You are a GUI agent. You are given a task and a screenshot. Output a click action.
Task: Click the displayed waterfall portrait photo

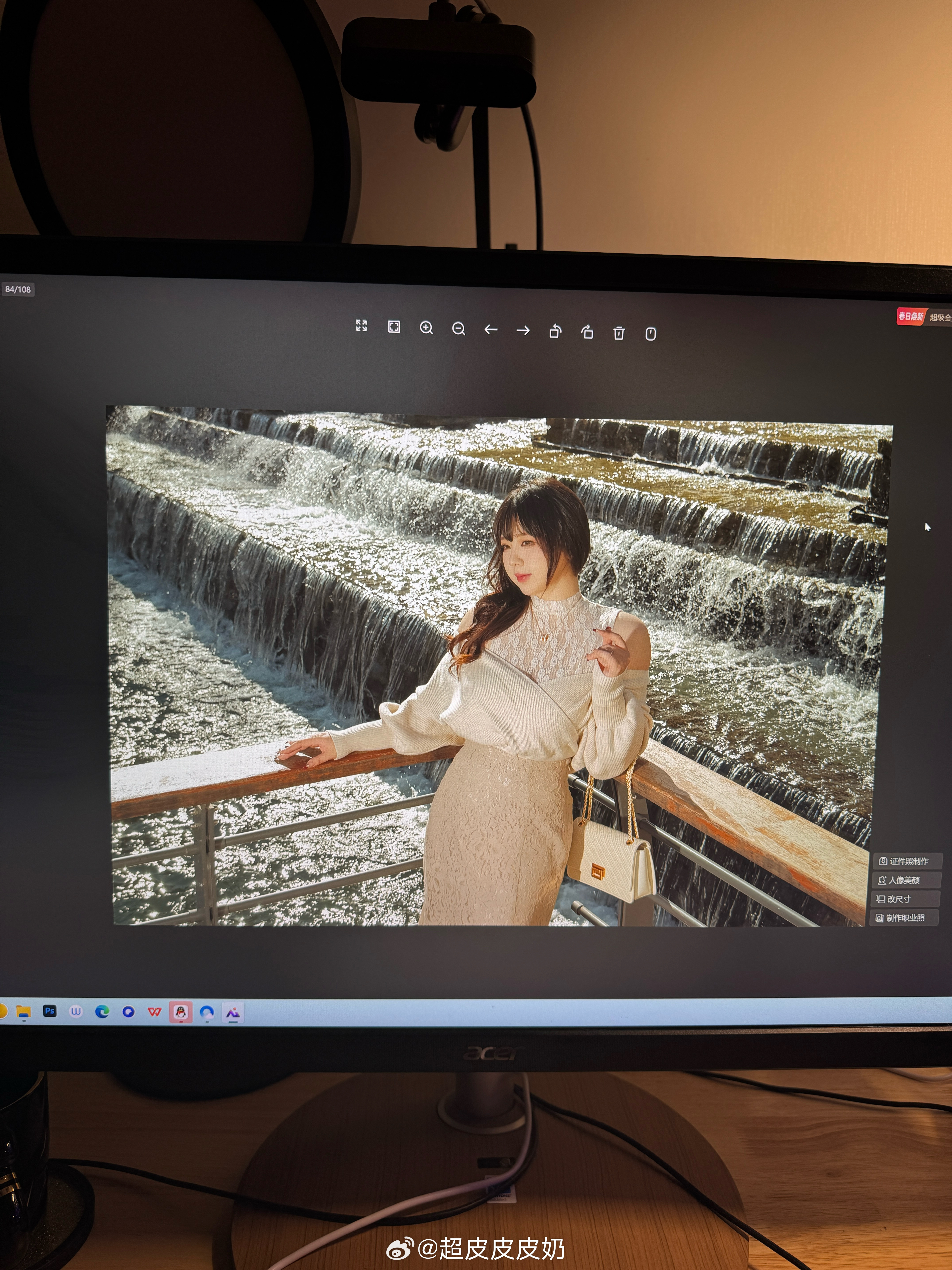point(499,666)
